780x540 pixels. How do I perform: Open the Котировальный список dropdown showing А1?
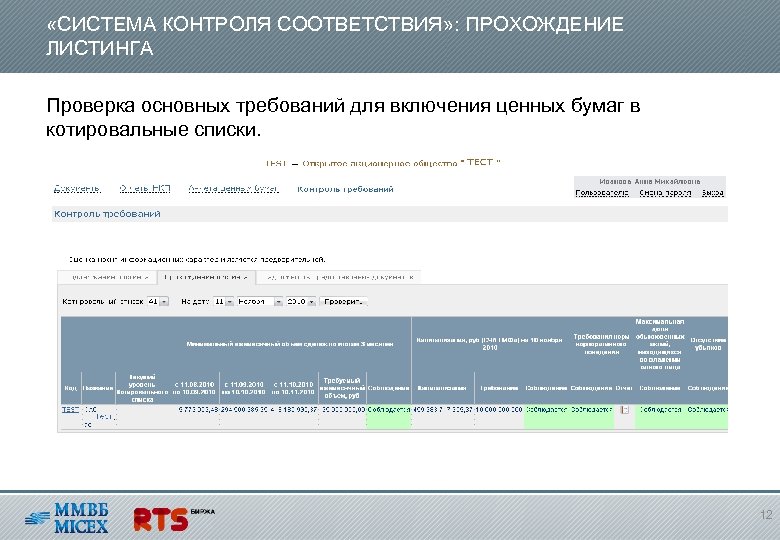(x=158, y=301)
